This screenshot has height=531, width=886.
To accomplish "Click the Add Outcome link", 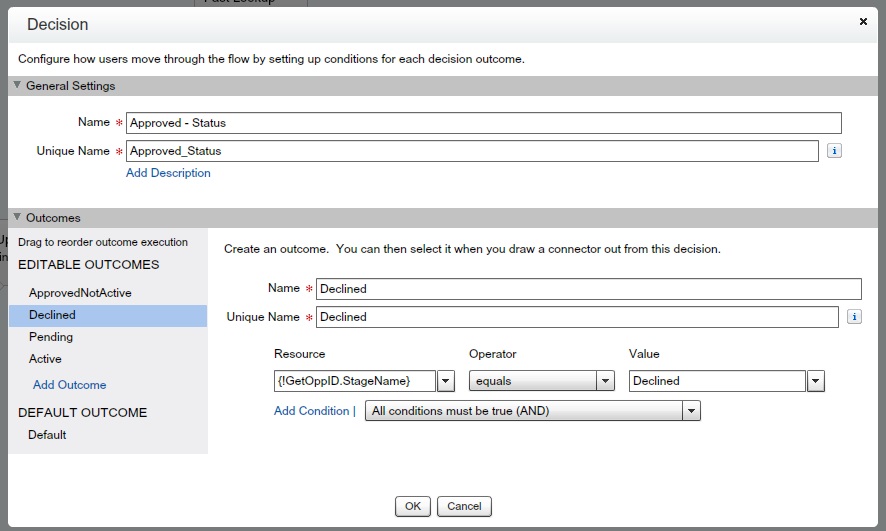I will tap(69, 385).
